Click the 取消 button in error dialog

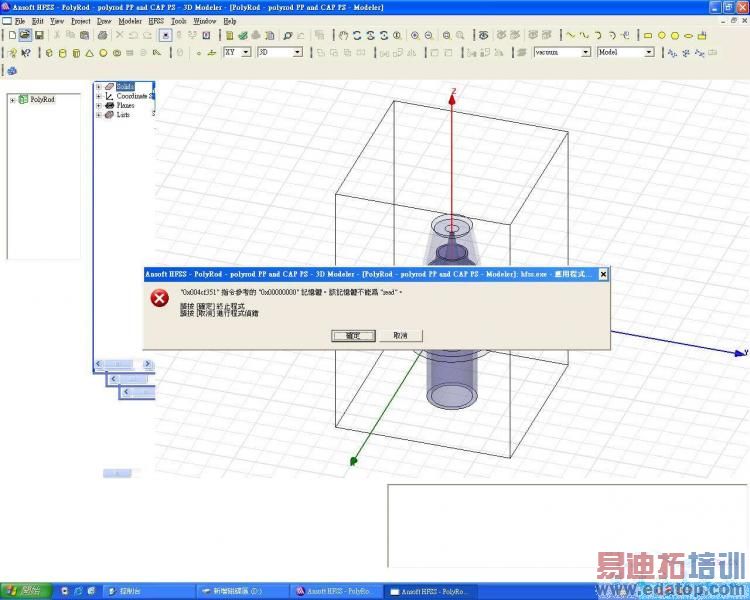point(400,335)
